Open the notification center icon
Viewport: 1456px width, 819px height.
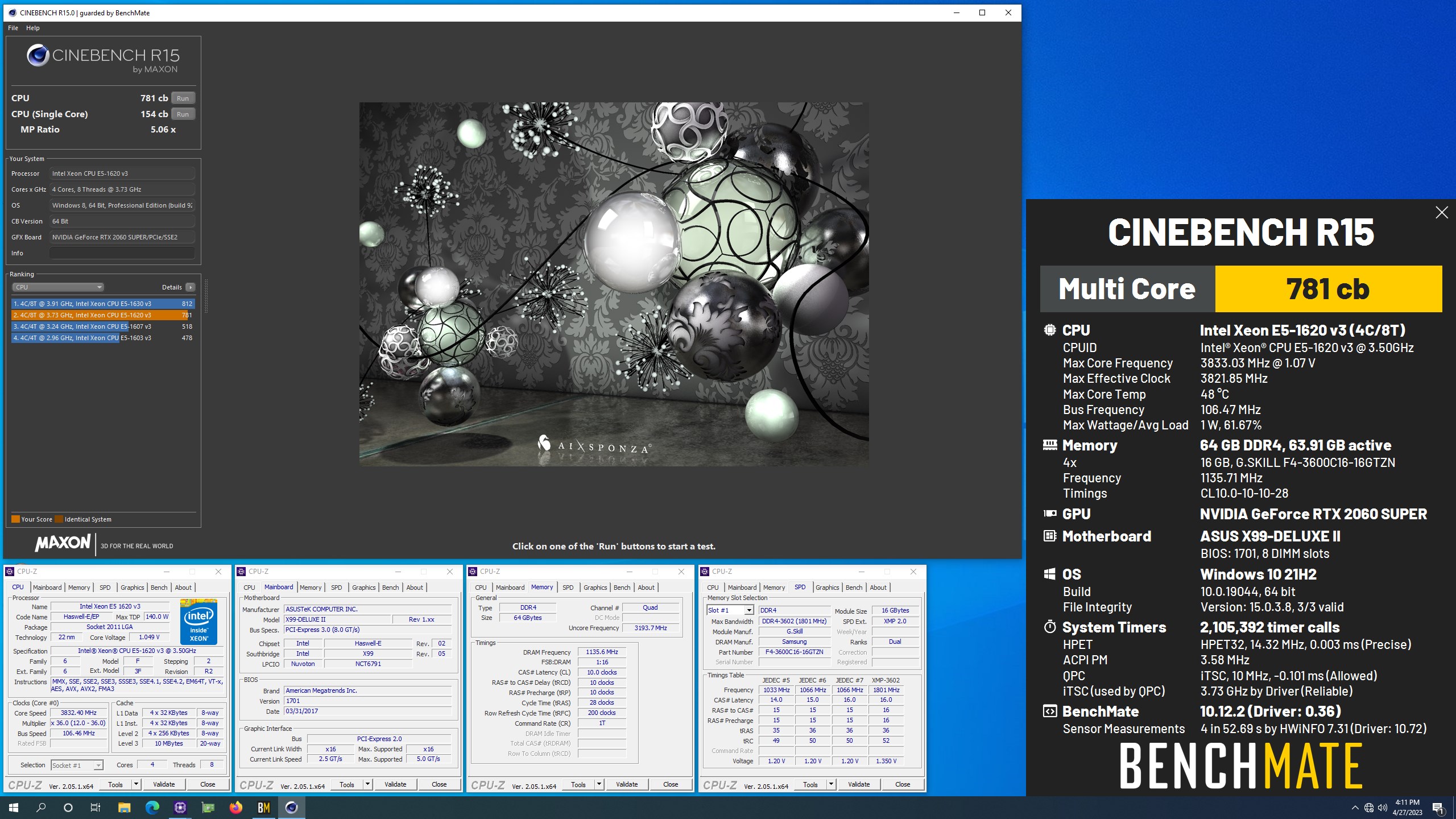click(x=1438, y=808)
